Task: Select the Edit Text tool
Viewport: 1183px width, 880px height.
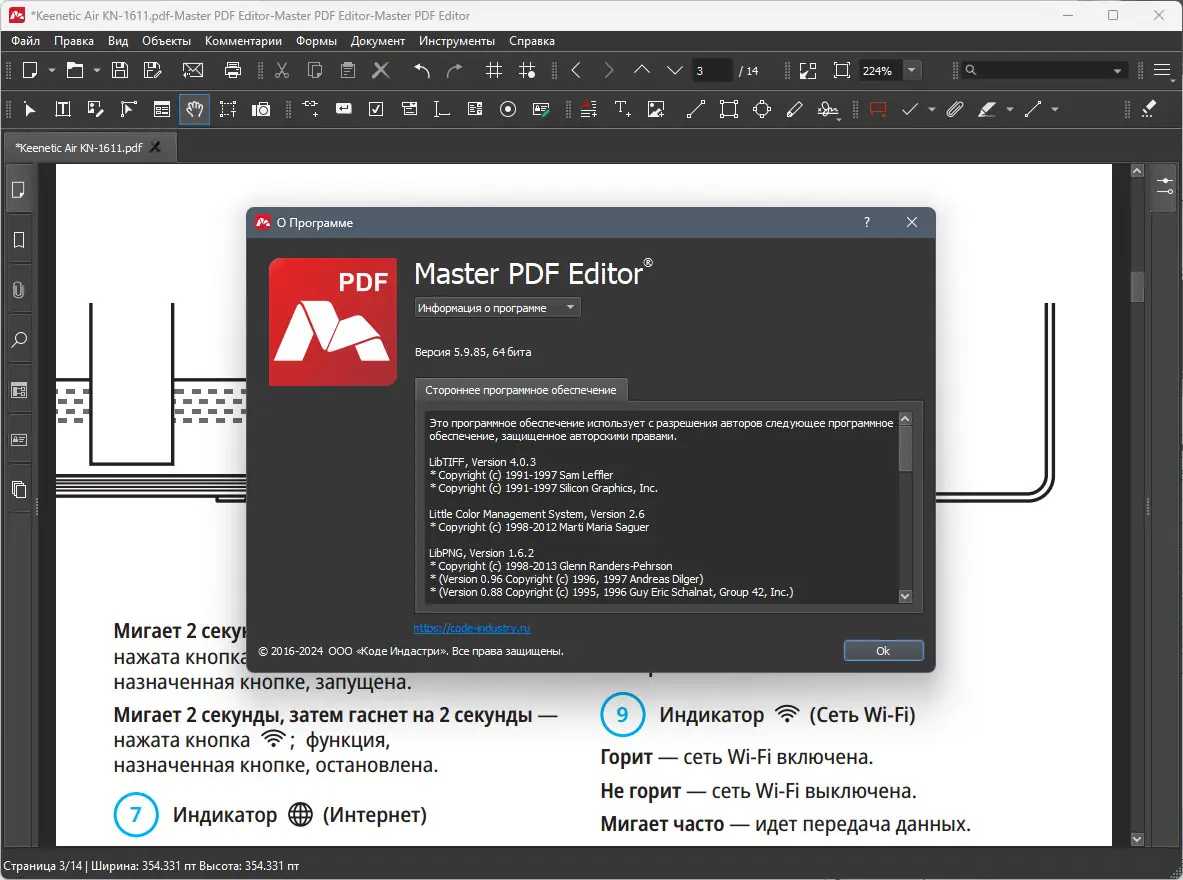Action: click(x=63, y=109)
